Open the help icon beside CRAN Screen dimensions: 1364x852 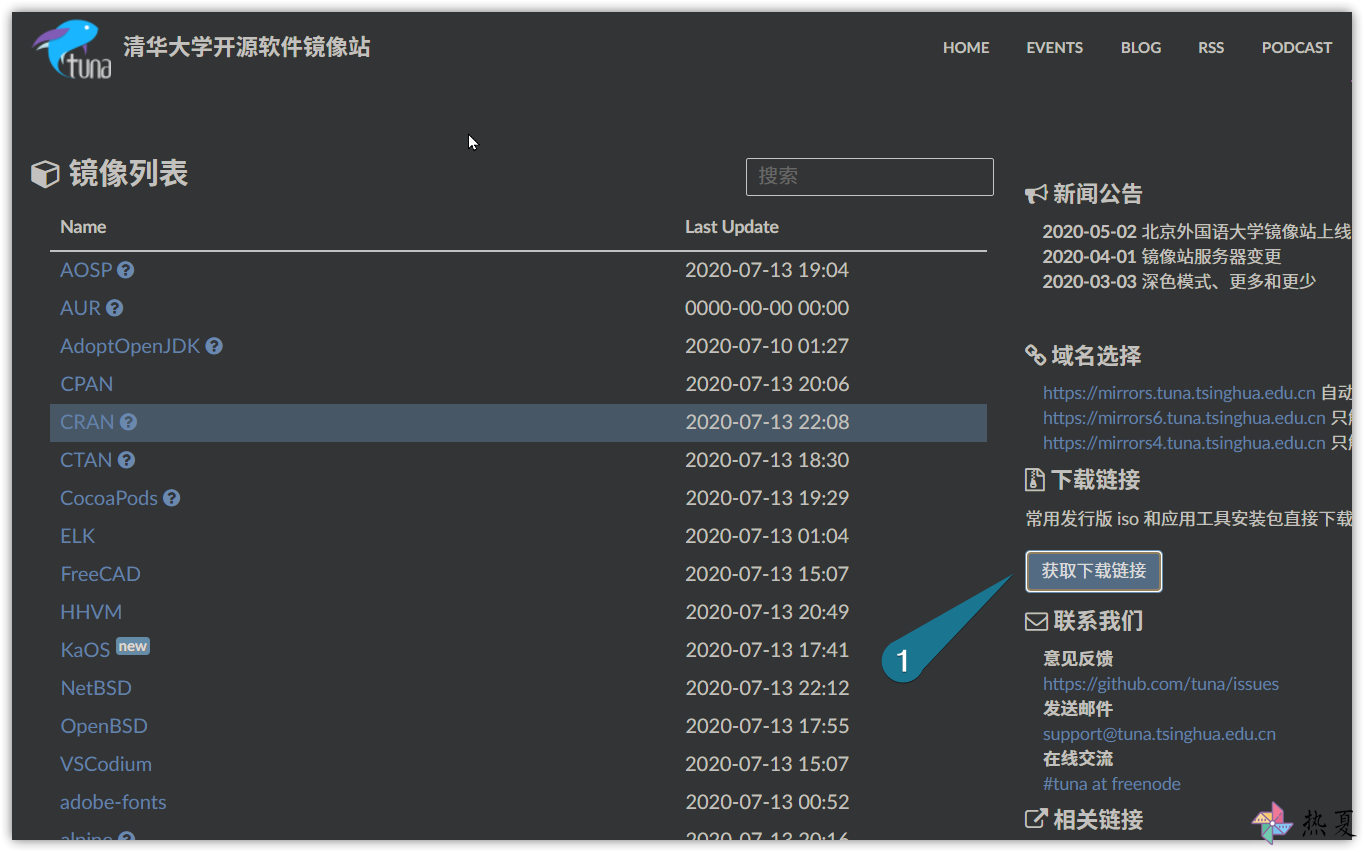[x=128, y=422]
